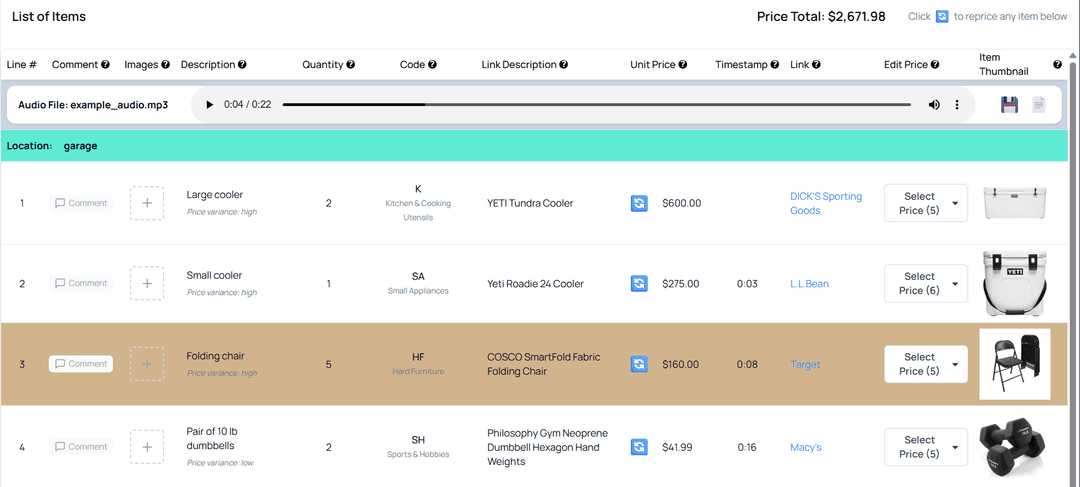This screenshot has width=1080, height=487.
Task: Reprice the dumbbell hand weights item
Action: coord(639,447)
